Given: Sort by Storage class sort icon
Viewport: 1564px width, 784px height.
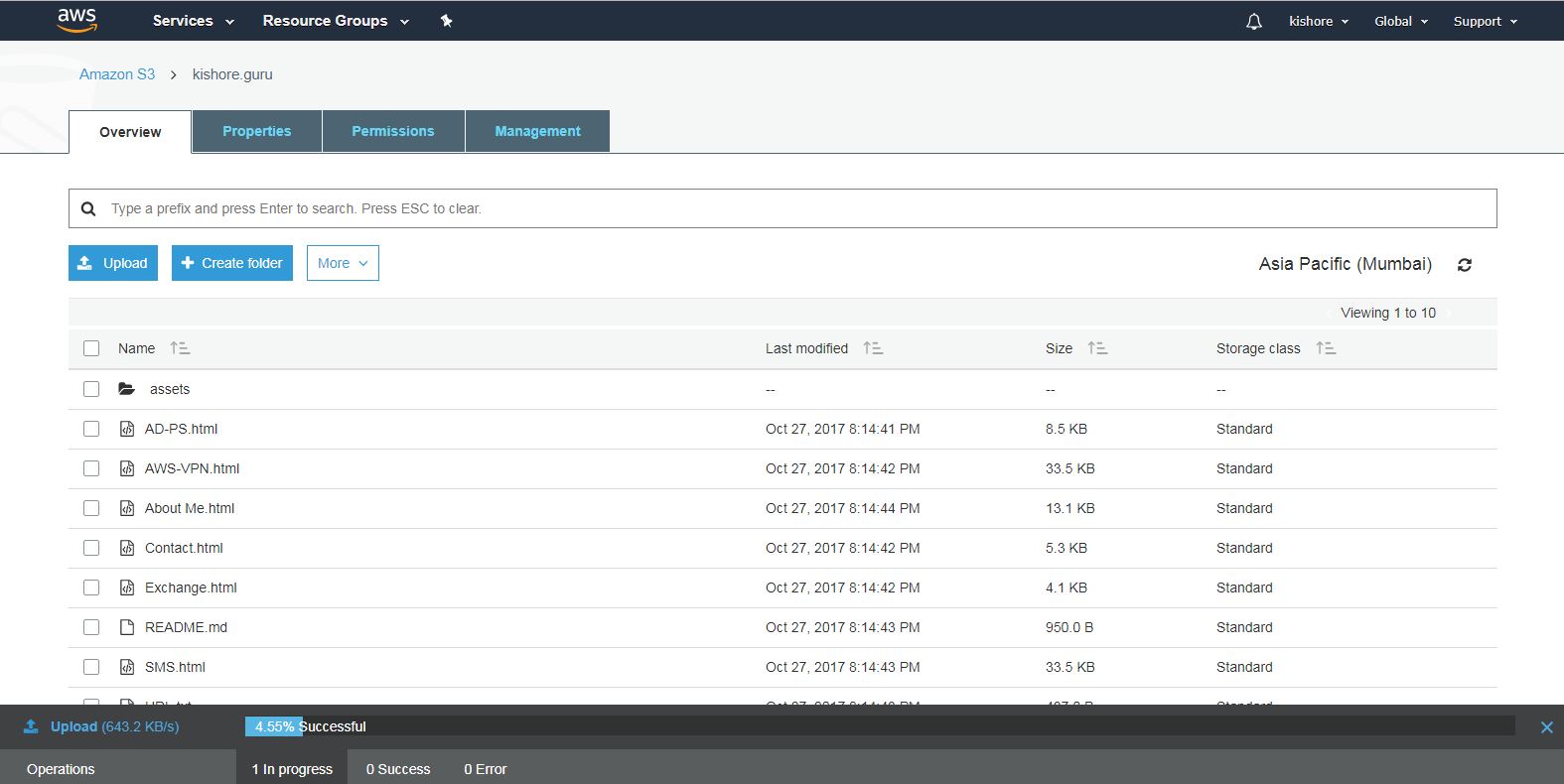Looking at the screenshot, I should pos(1326,348).
